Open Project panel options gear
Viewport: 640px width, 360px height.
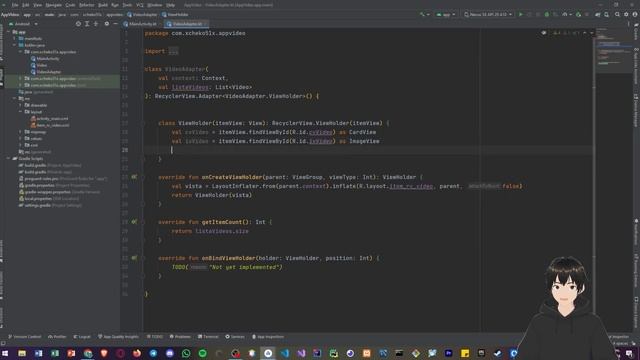point(107,24)
